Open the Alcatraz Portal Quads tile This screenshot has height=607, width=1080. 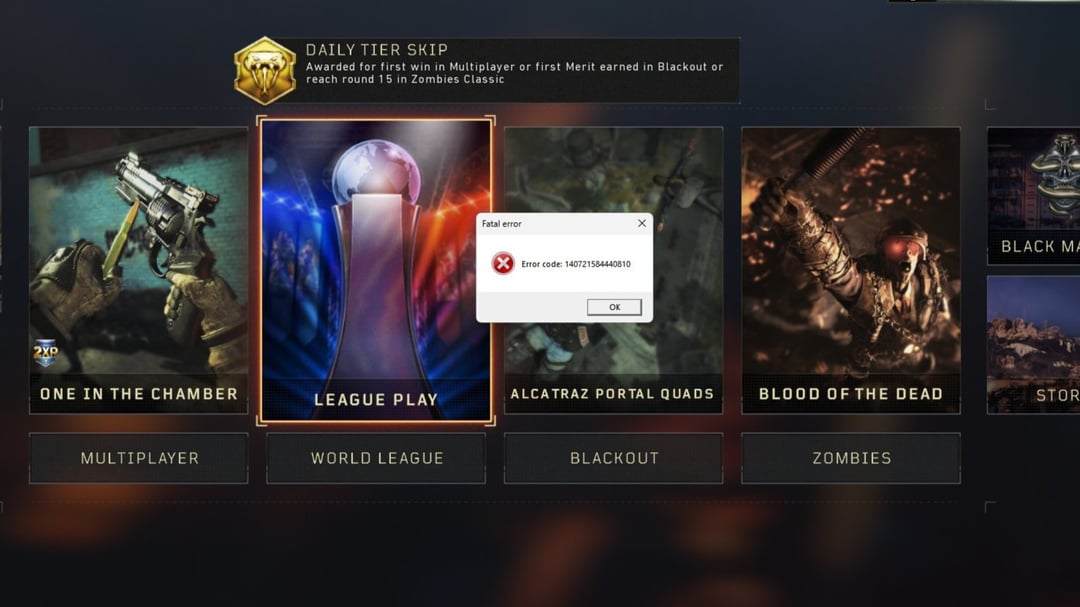tap(613, 270)
